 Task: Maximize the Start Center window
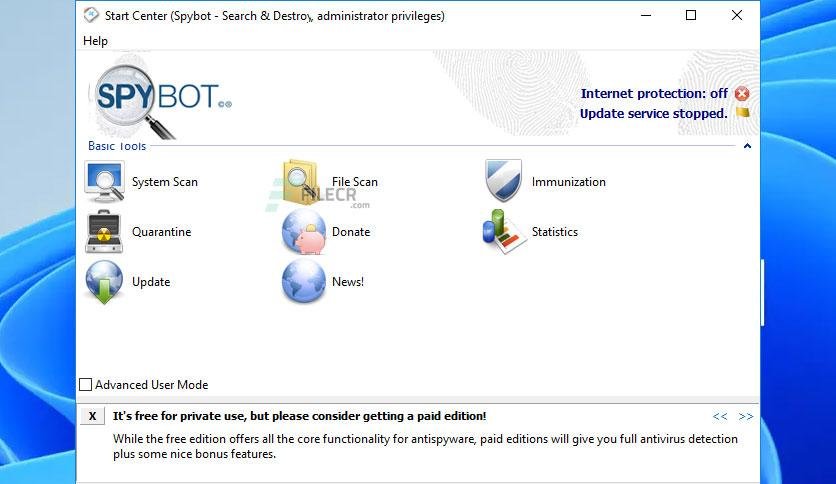tap(691, 15)
